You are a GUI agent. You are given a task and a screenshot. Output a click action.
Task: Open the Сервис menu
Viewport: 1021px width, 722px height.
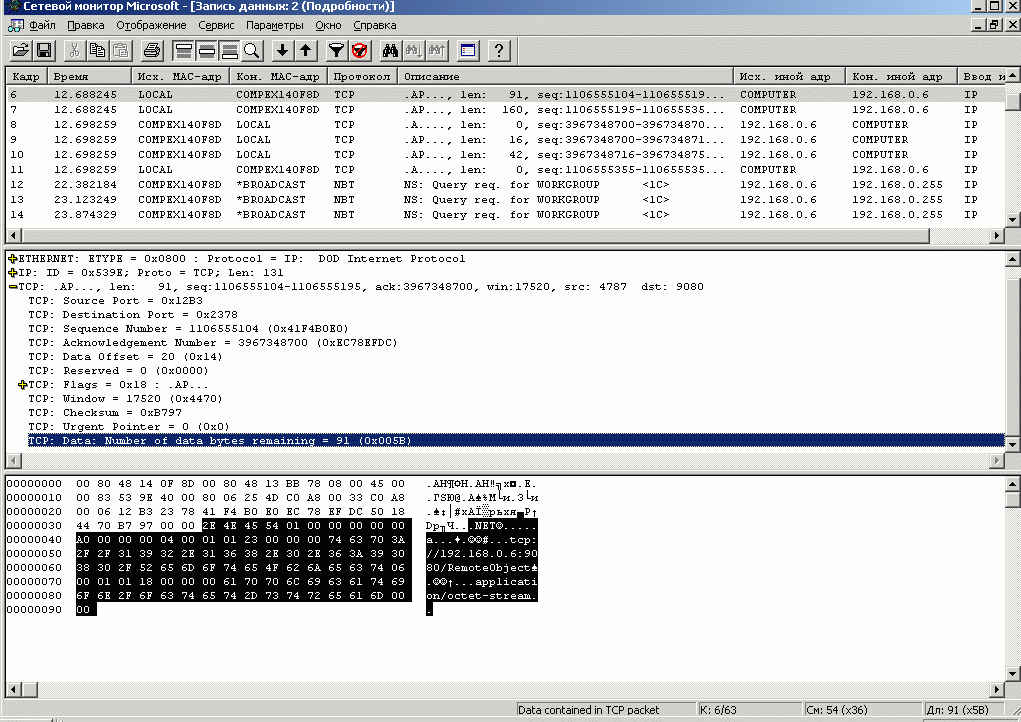[x=216, y=25]
